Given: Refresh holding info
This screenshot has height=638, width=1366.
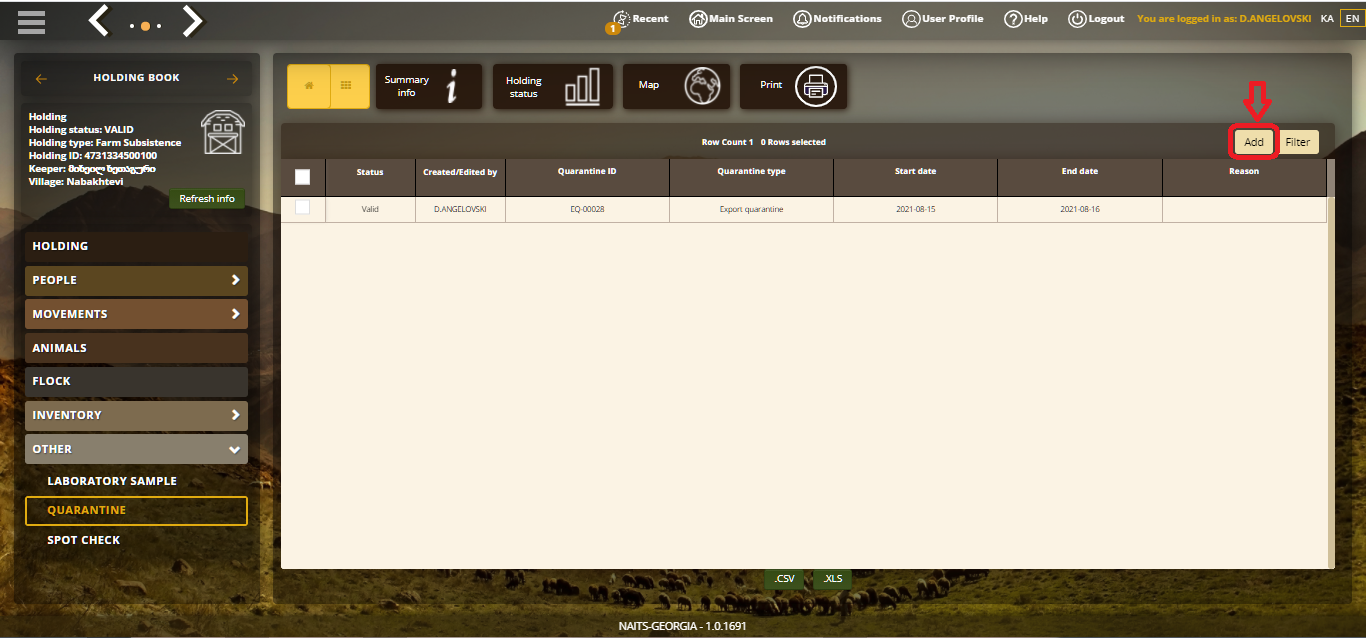Looking at the screenshot, I should coord(207,199).
